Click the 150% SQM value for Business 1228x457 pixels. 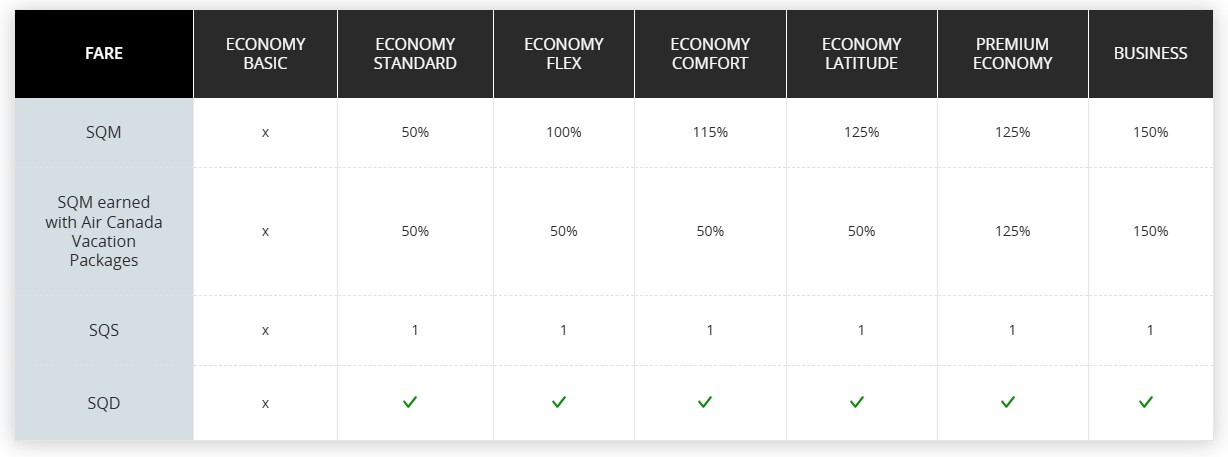[1150, 132]
